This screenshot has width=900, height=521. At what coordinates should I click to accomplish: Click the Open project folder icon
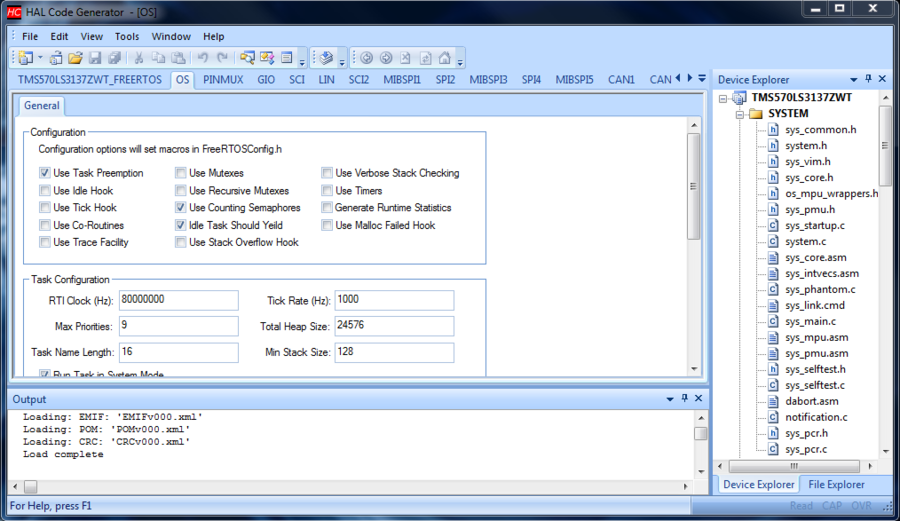(x=75, y=58)
